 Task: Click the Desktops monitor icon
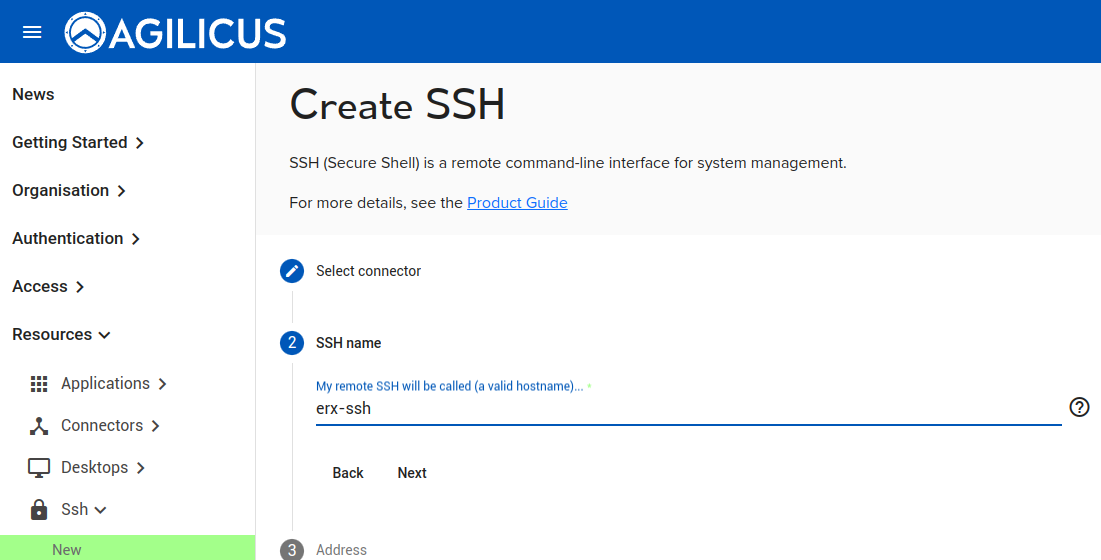click(x=39, y=468)
